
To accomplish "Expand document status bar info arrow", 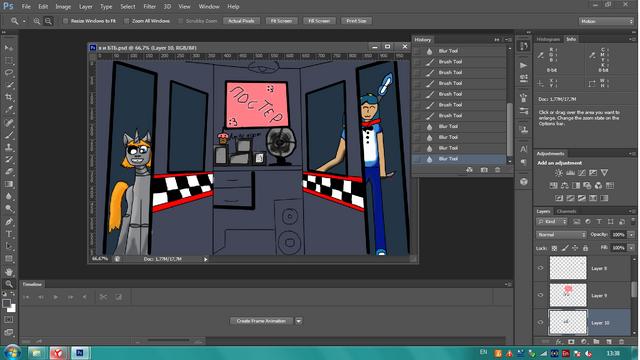I will pos(206,259).
